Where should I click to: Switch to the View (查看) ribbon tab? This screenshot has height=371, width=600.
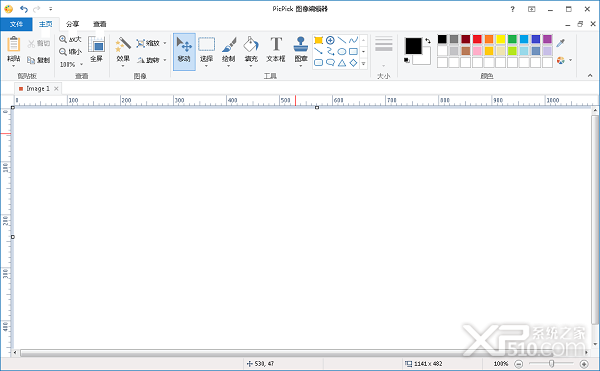[x=99, y=24]
